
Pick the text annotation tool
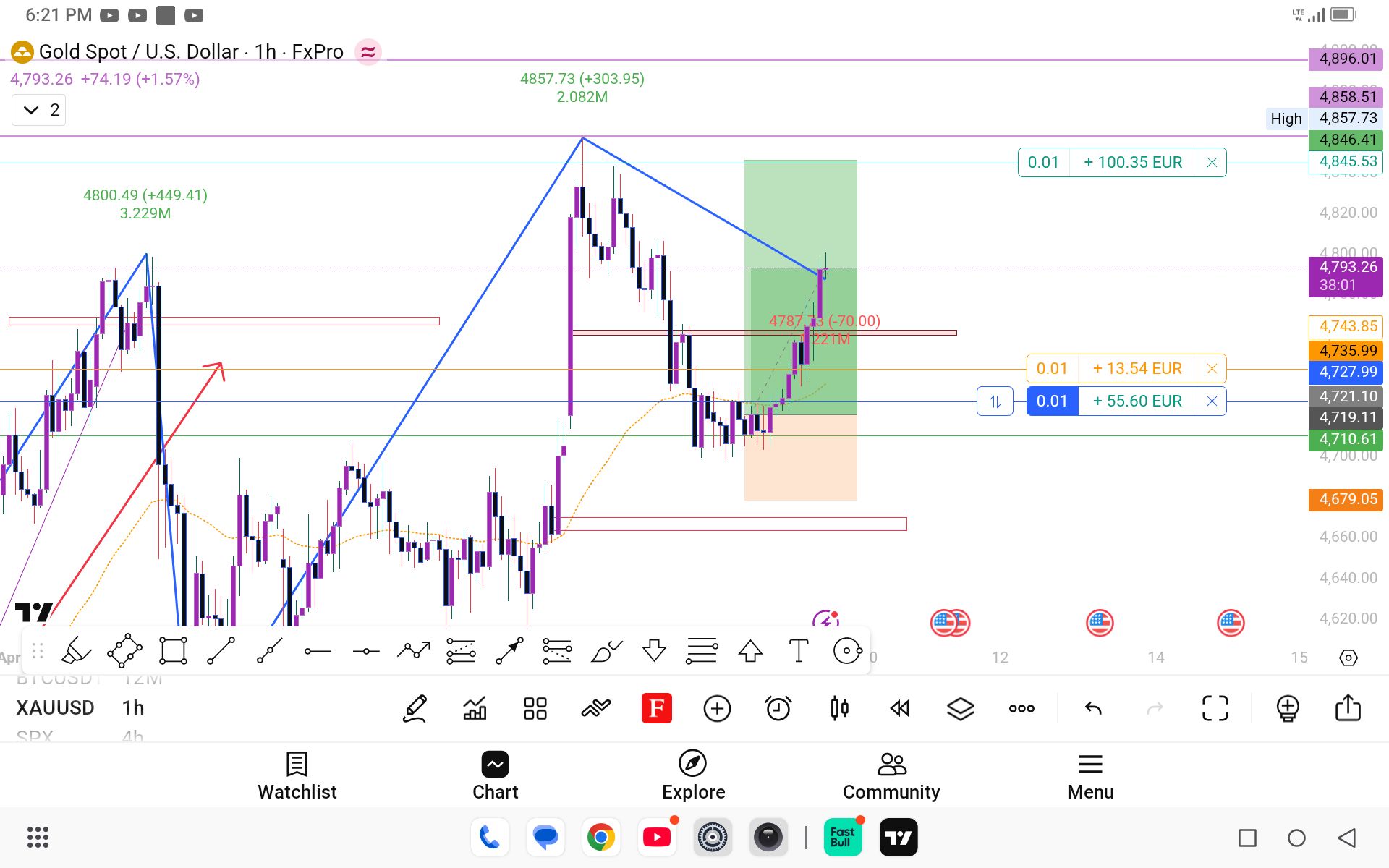(798, 651)
